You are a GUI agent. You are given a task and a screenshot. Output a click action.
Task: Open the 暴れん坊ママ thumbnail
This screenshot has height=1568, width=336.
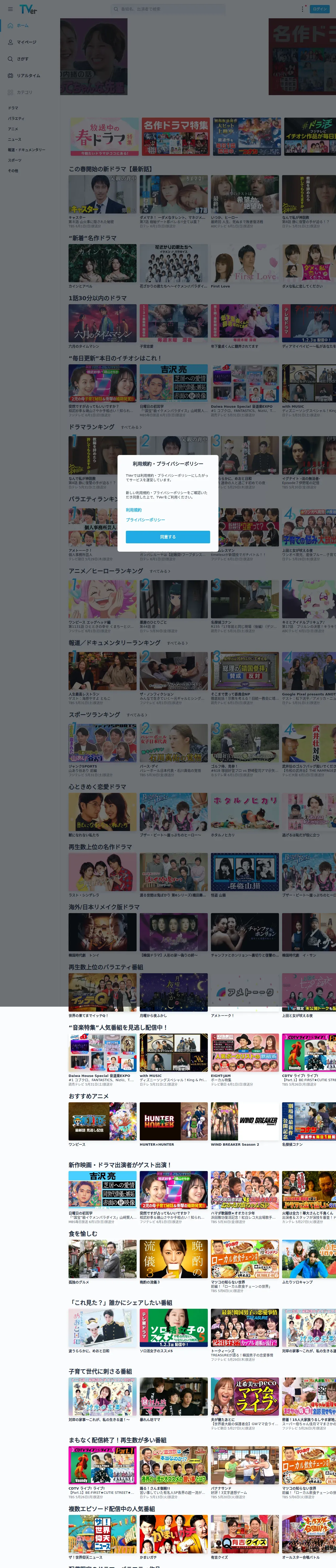pos(174,1396)
